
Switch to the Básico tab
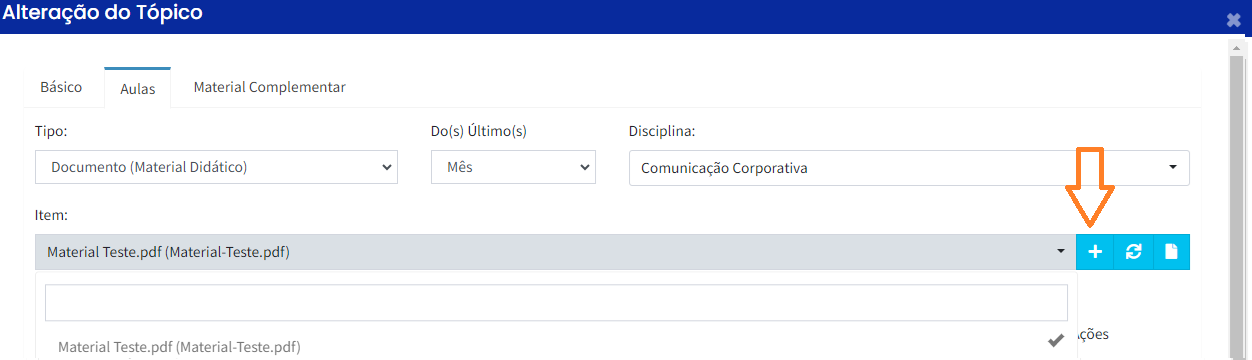(x=61, y=87)
